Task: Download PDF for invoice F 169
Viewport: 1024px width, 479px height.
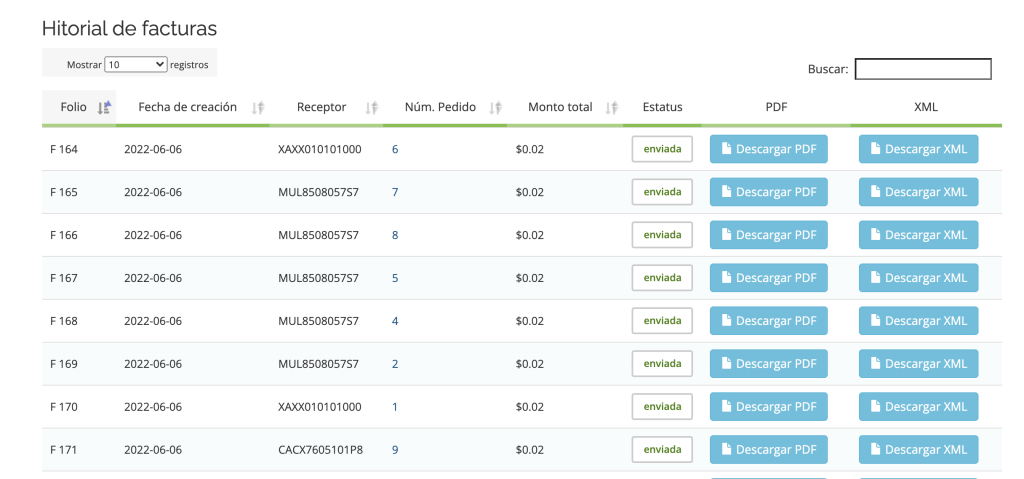Action: point(769,364)
